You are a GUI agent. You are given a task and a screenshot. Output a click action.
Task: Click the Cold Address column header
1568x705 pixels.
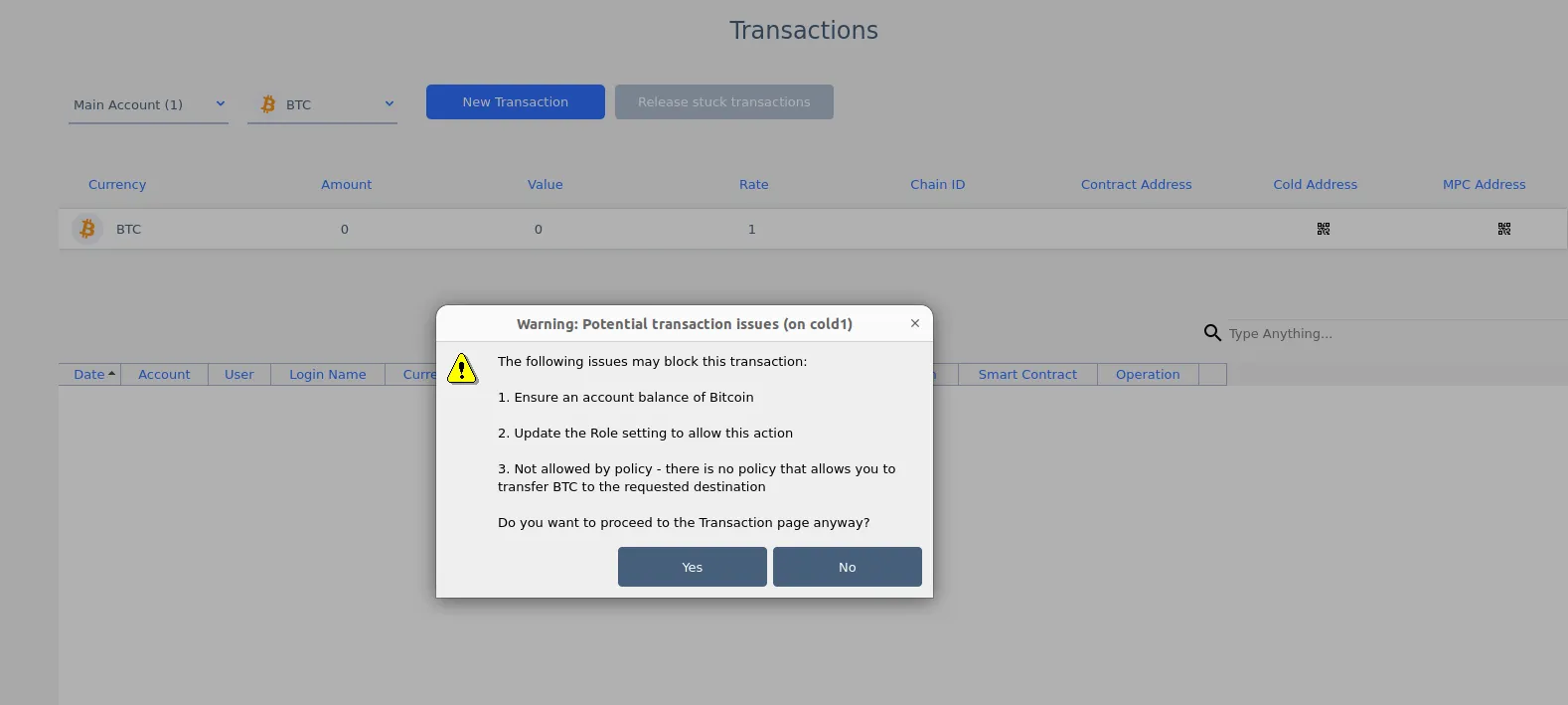click(x=1316, y=184)
